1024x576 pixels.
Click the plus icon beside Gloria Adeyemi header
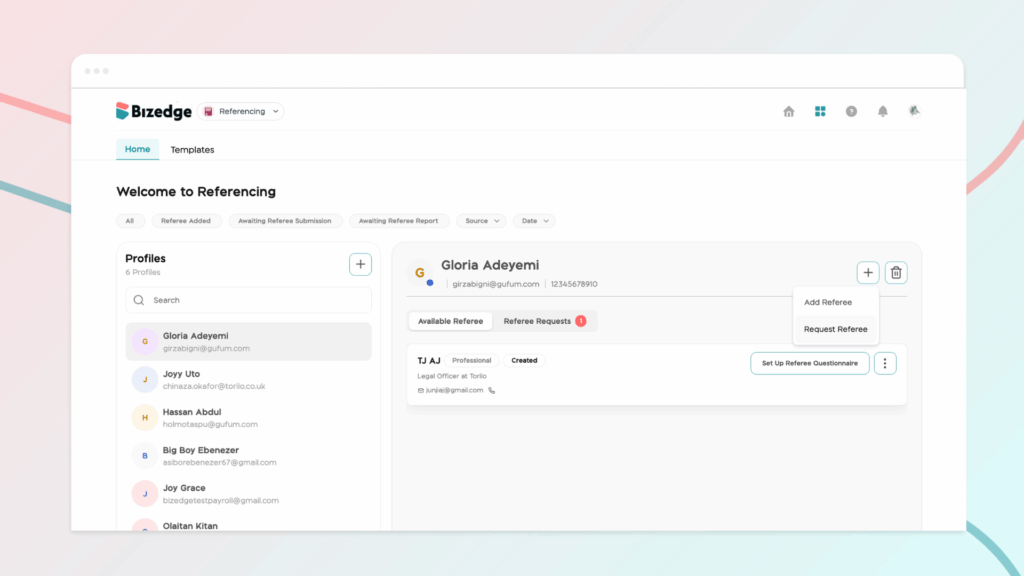tap(868, 273)
